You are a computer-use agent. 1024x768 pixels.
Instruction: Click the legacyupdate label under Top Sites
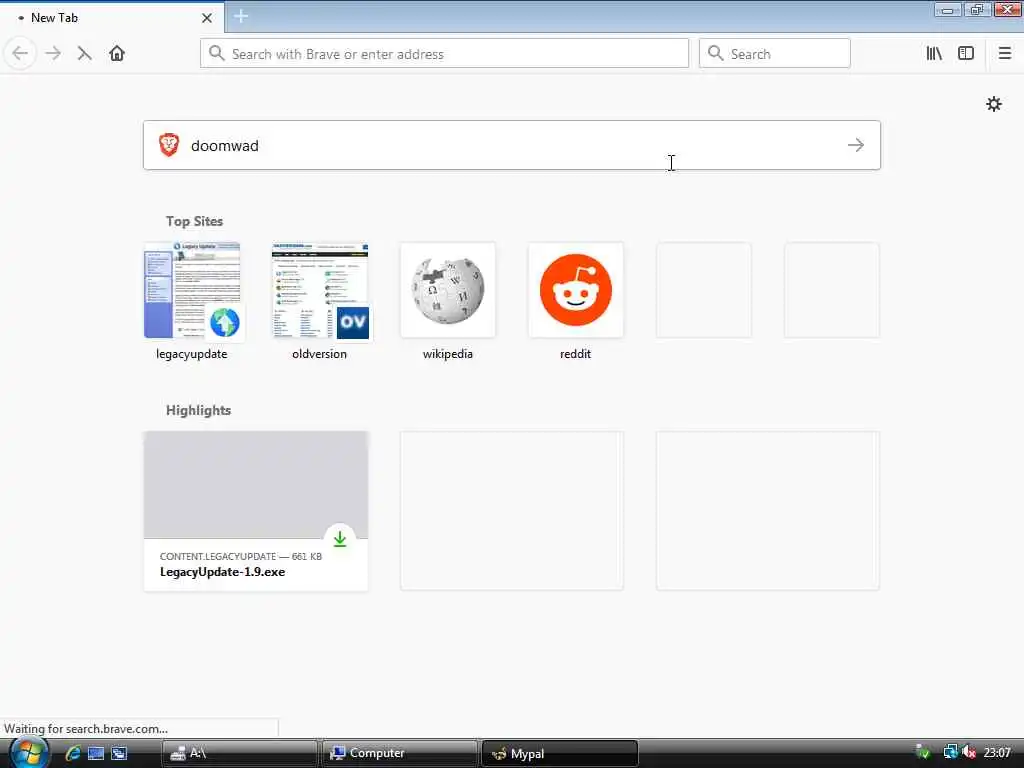[191, 354]
